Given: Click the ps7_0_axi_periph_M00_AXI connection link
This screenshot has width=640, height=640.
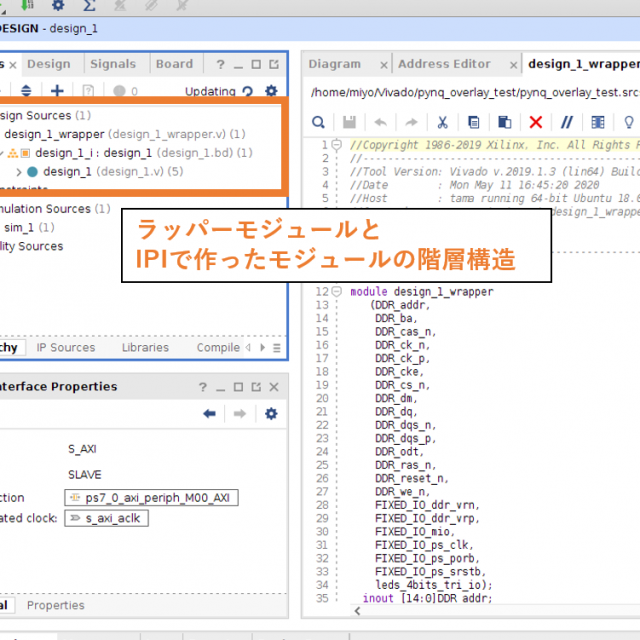Looking at the screenshot, I should [153, 498].
